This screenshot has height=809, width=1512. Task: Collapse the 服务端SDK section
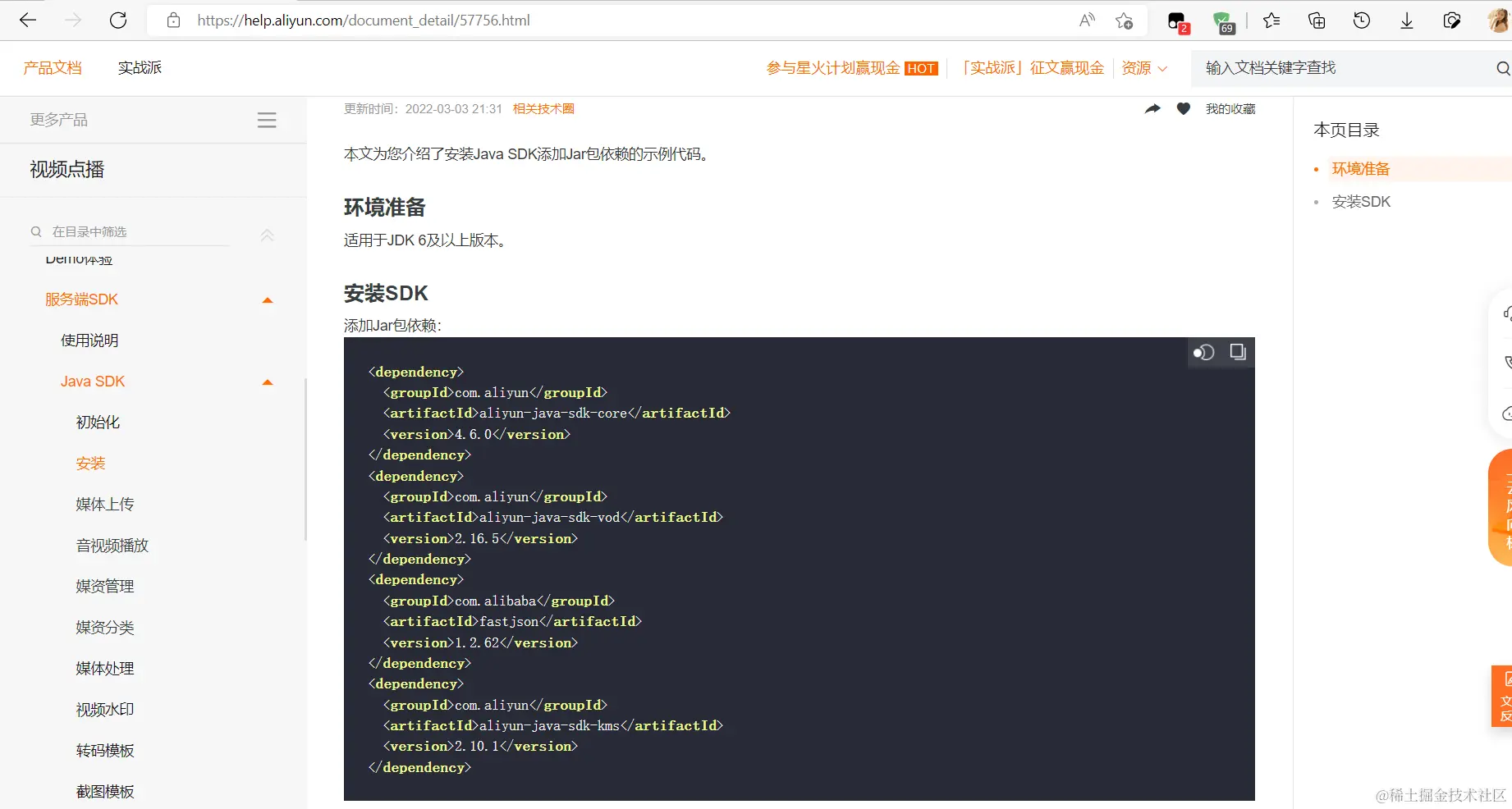266,299
